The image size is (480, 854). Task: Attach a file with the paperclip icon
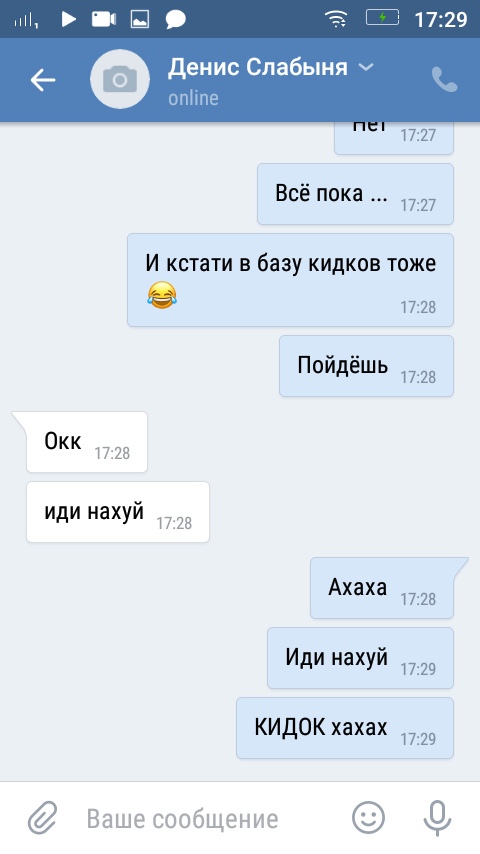click(42, 818)
